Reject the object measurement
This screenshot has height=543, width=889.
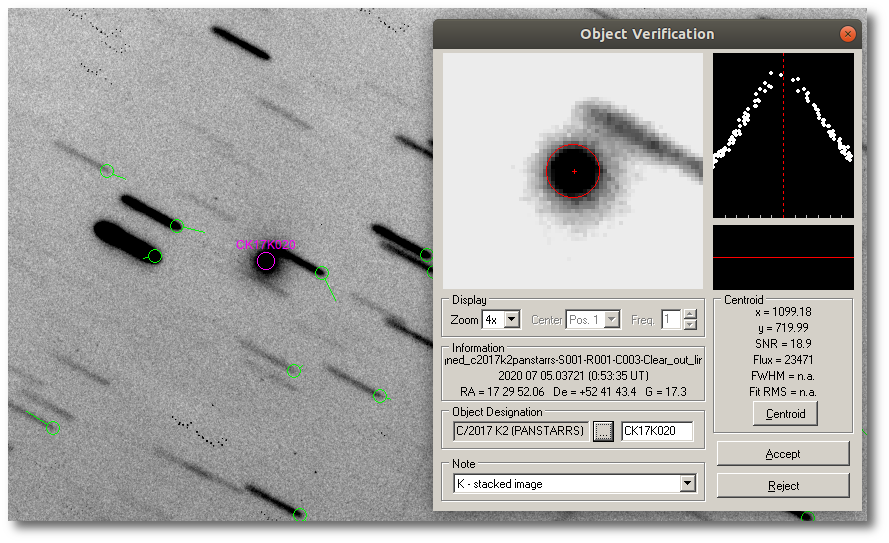click(x=782, y=486)
